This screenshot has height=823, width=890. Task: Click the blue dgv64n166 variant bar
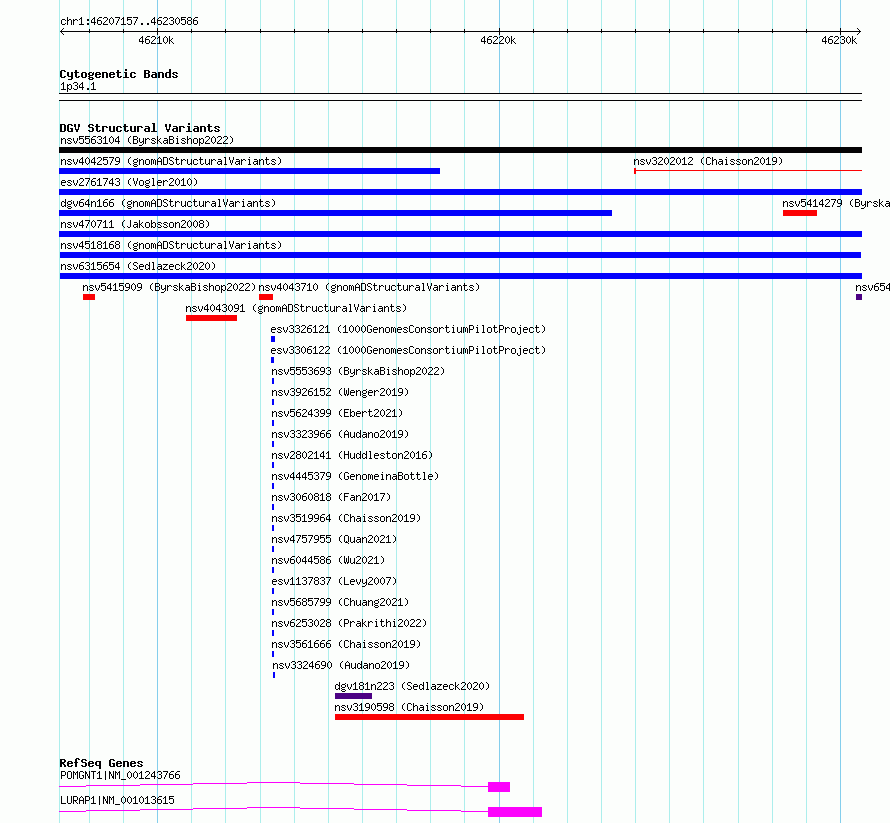pyautogui.click(x=335, y=213)
